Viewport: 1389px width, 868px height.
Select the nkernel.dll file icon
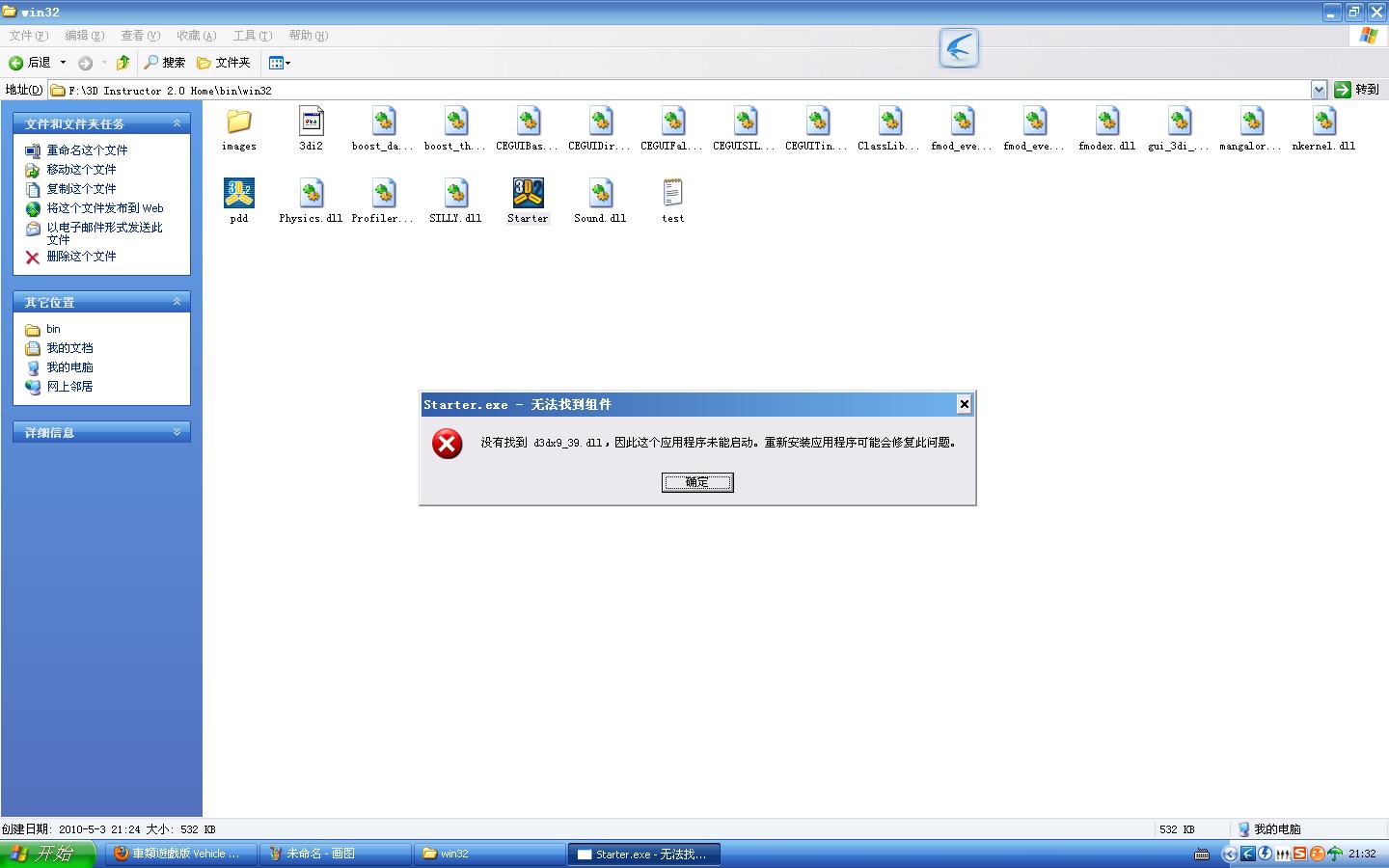pos(1323,122)
